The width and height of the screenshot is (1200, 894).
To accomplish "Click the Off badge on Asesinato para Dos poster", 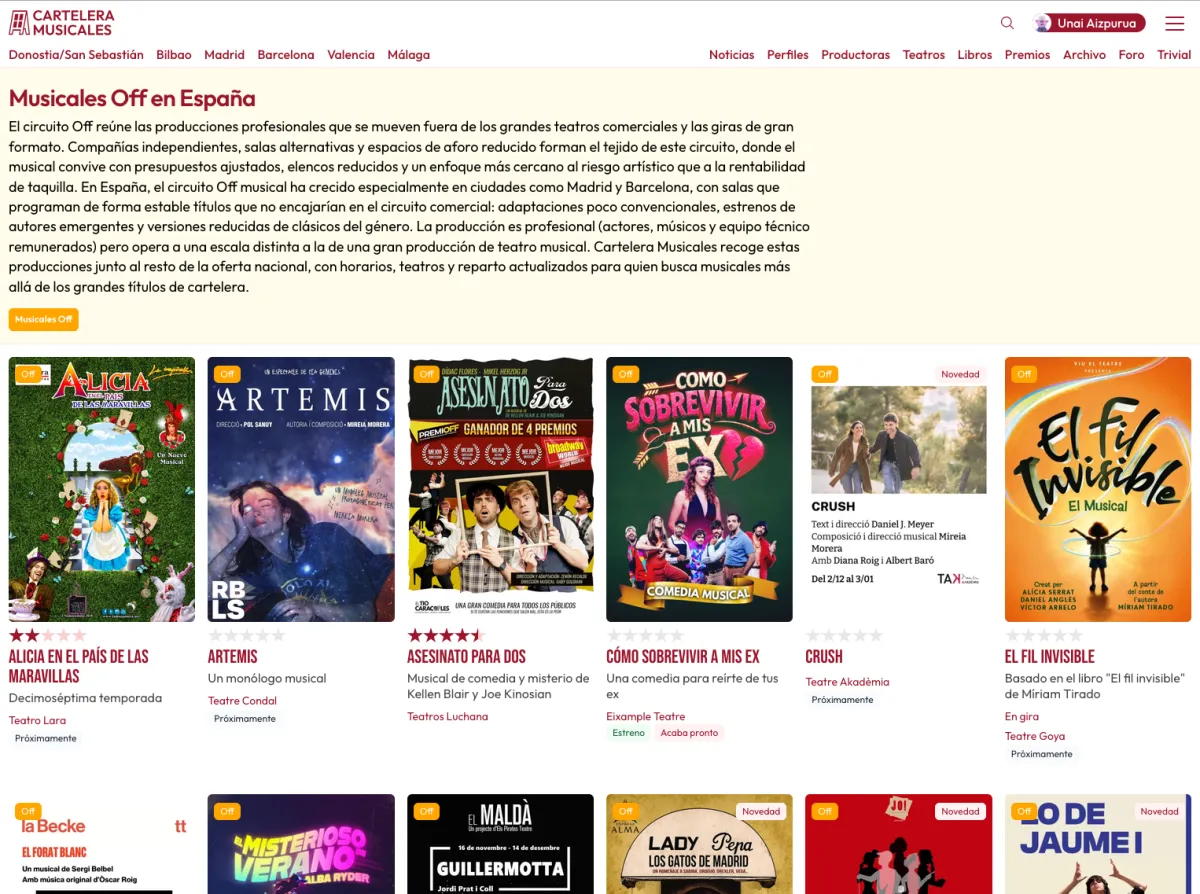I will pyautogui.click(x=427, y=374).
